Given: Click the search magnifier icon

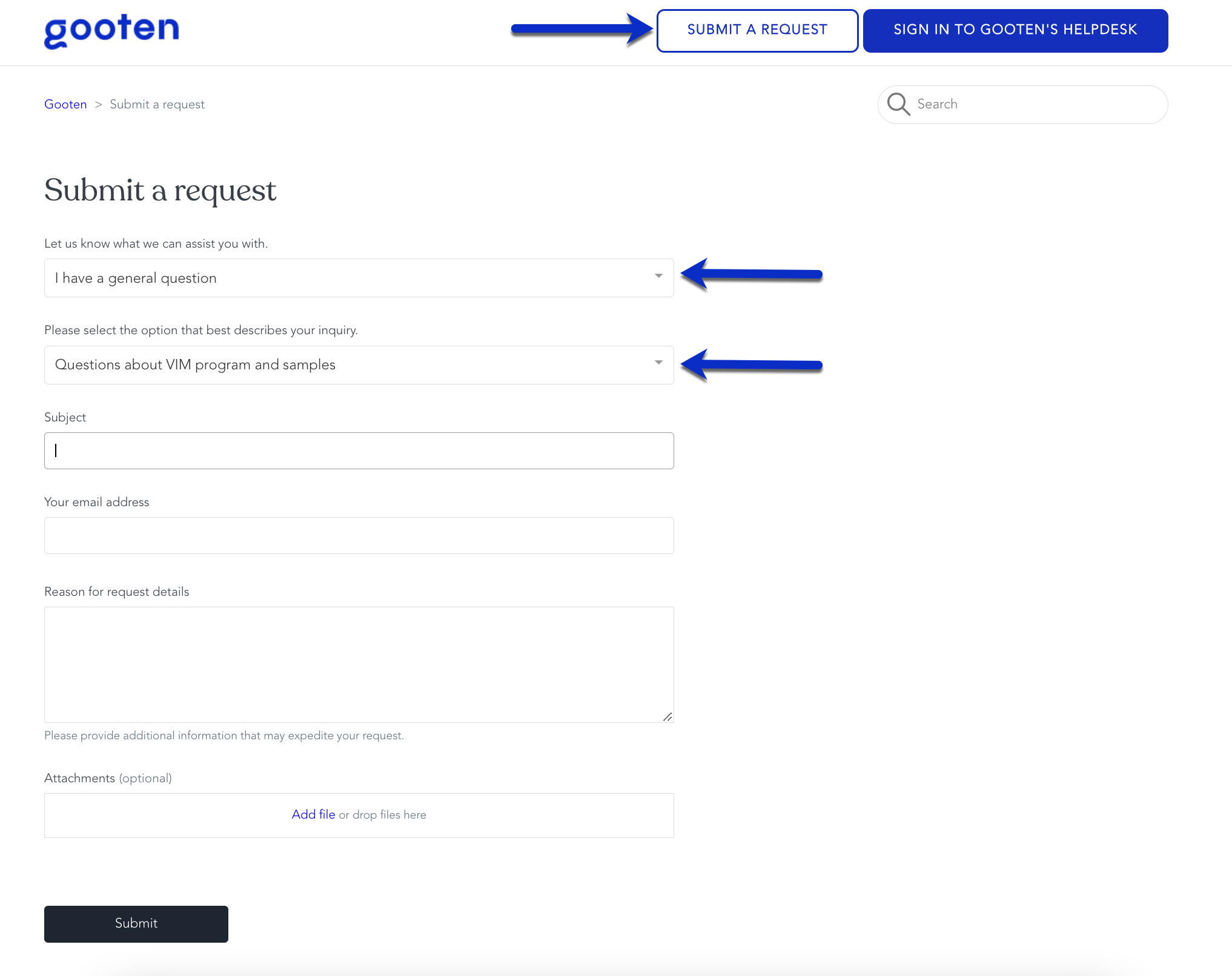Looking at the screenshot, I should (898, 104).
